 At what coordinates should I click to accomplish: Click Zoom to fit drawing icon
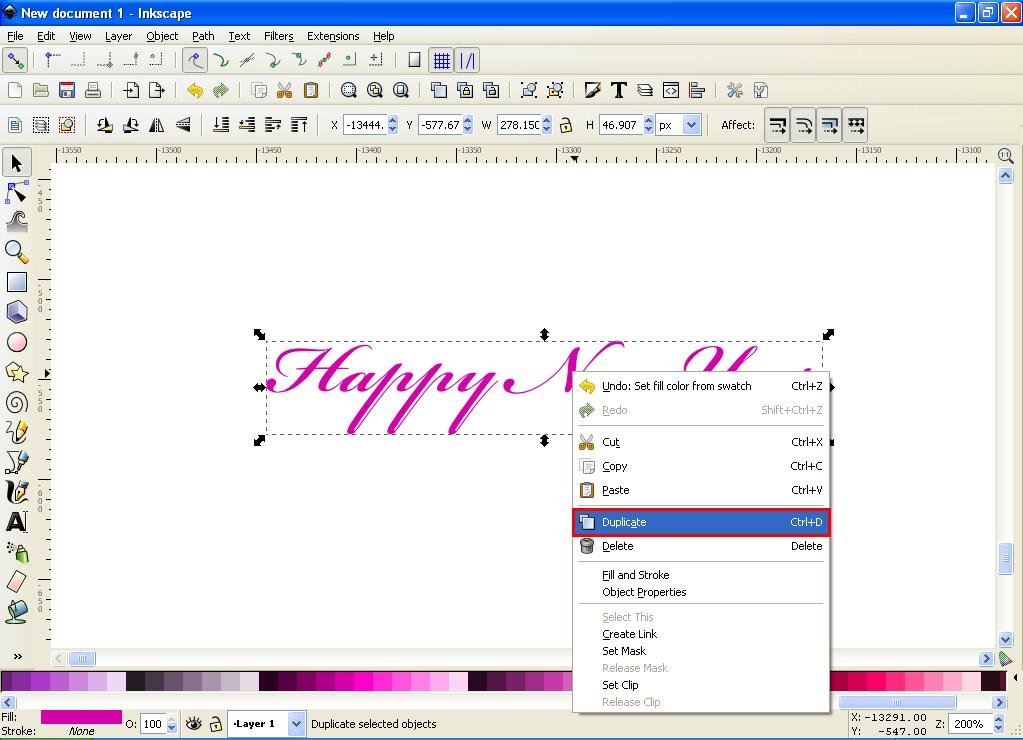374,90
